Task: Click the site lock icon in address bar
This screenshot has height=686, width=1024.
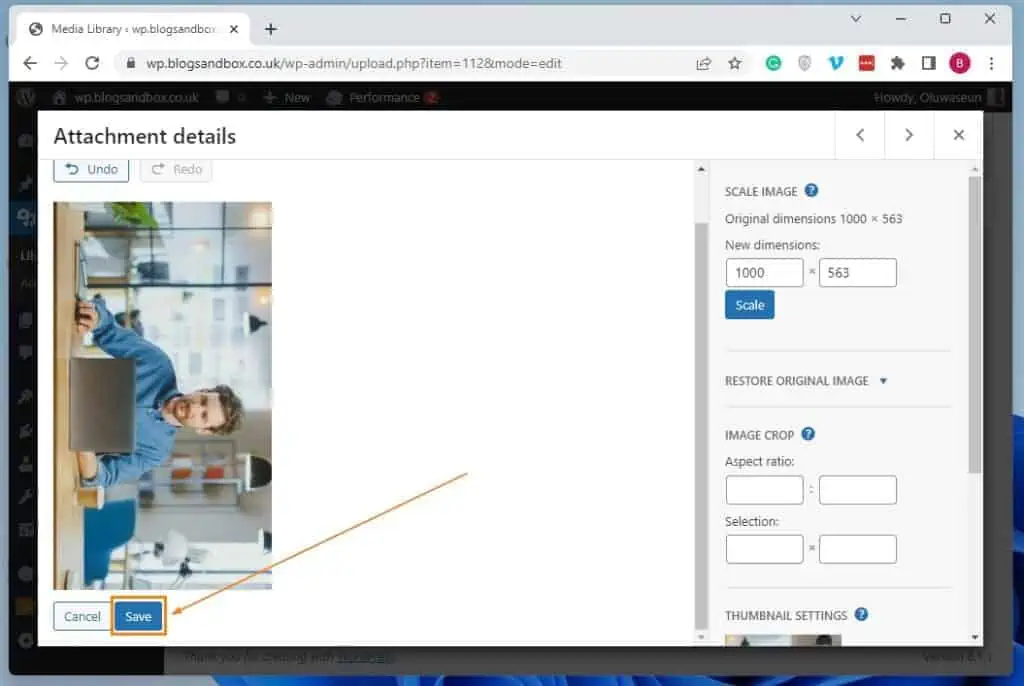Action: coord(131,63)
